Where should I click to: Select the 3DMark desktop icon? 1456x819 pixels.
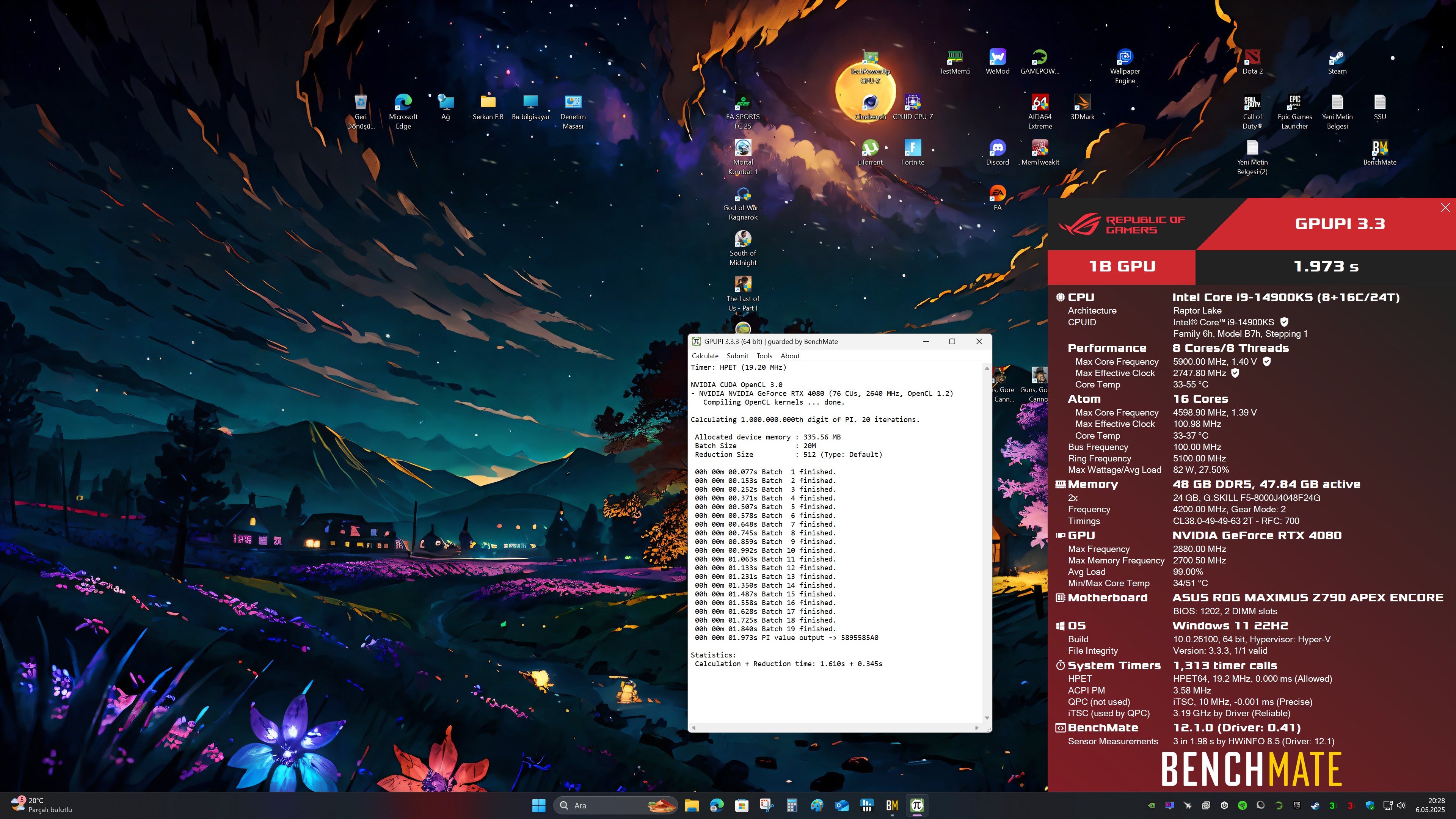coord(1082,107)
